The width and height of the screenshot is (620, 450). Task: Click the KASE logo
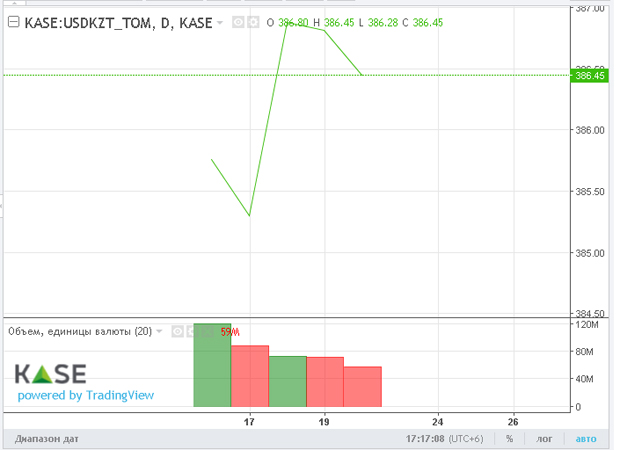coord(50,374)
